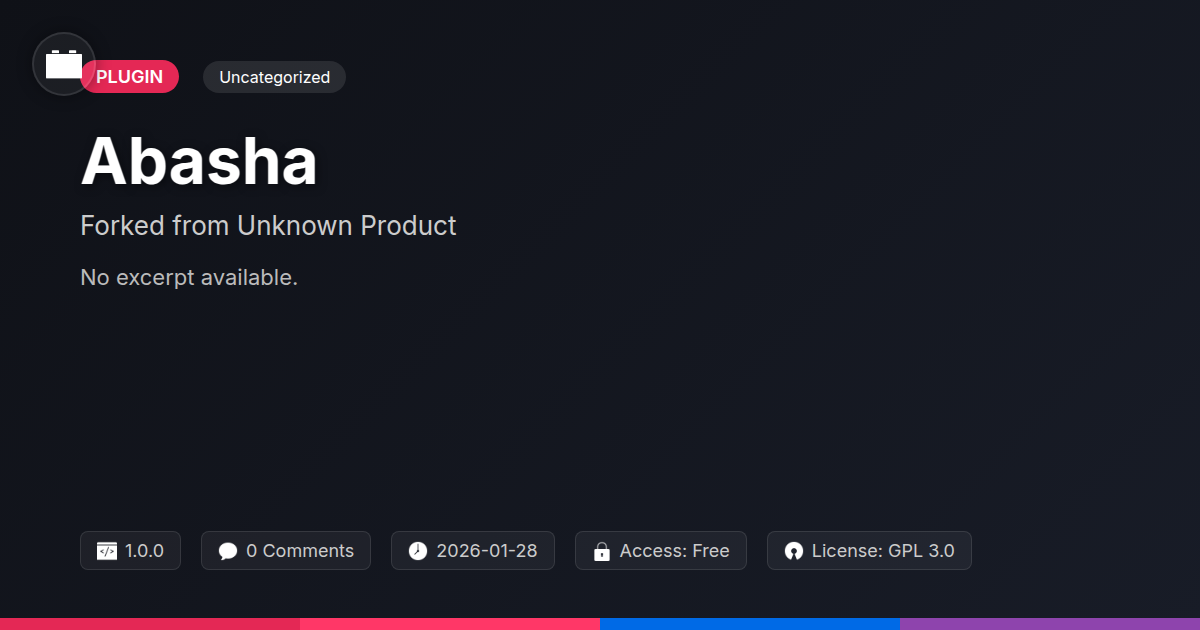Click the clock date icon
Image resolution: width=1200 pixels, height=630 pixels.
418,551
